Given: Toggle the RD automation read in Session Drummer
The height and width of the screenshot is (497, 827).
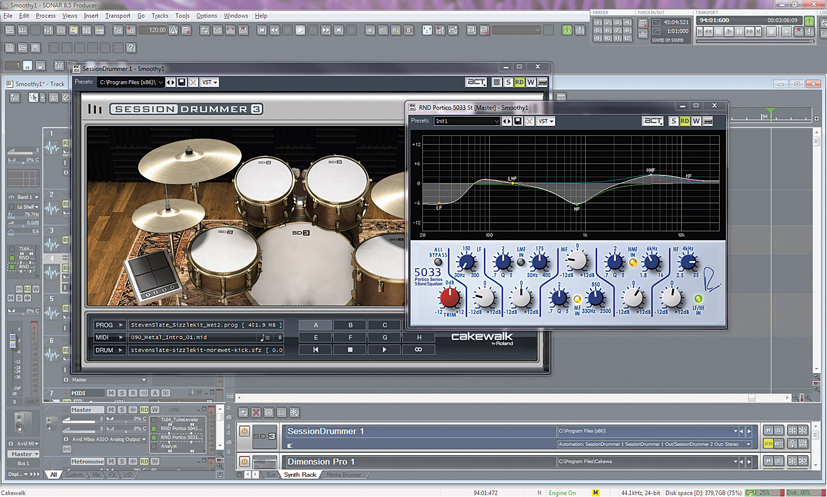Looking at the screenshot, I should click(x=520, y=82).
